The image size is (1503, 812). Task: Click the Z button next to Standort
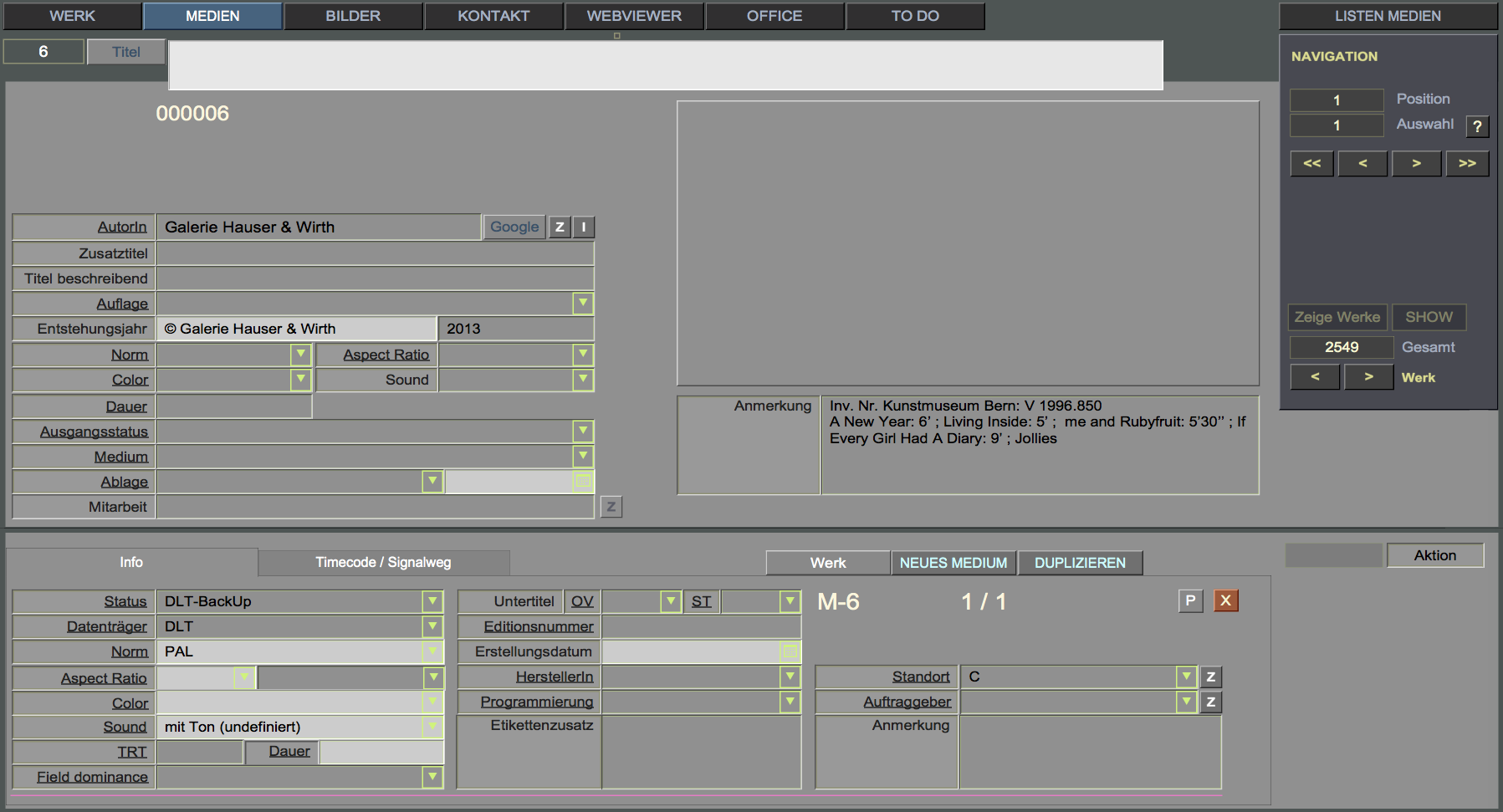coord(1210,677)
